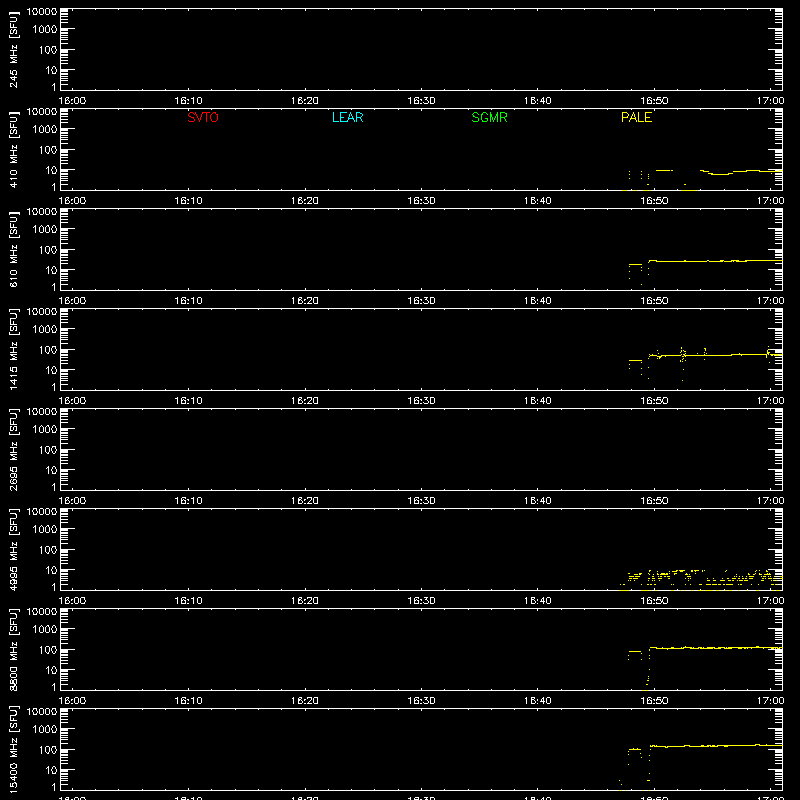
Task: Click the 1000 tick value on the 2695 MHz axis
Action: point(45,430)
